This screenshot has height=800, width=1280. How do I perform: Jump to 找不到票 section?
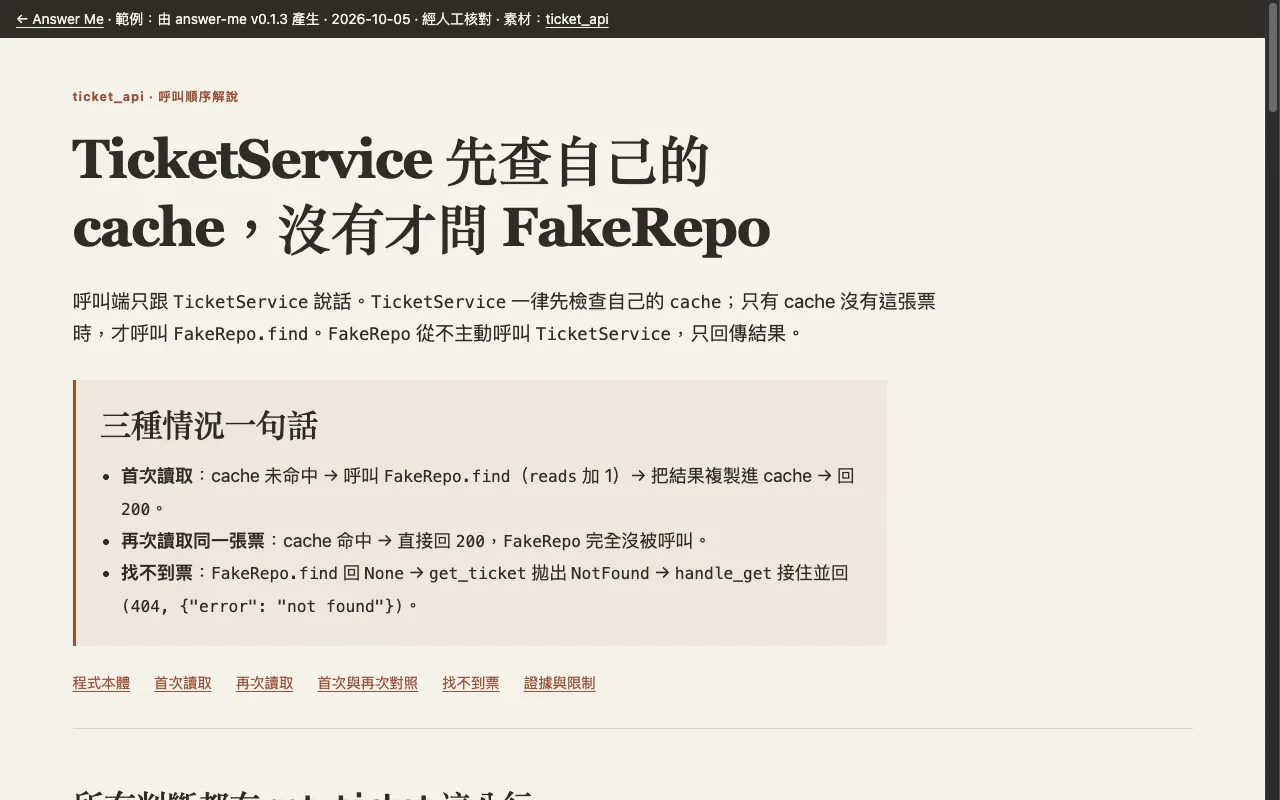[471, 683]
